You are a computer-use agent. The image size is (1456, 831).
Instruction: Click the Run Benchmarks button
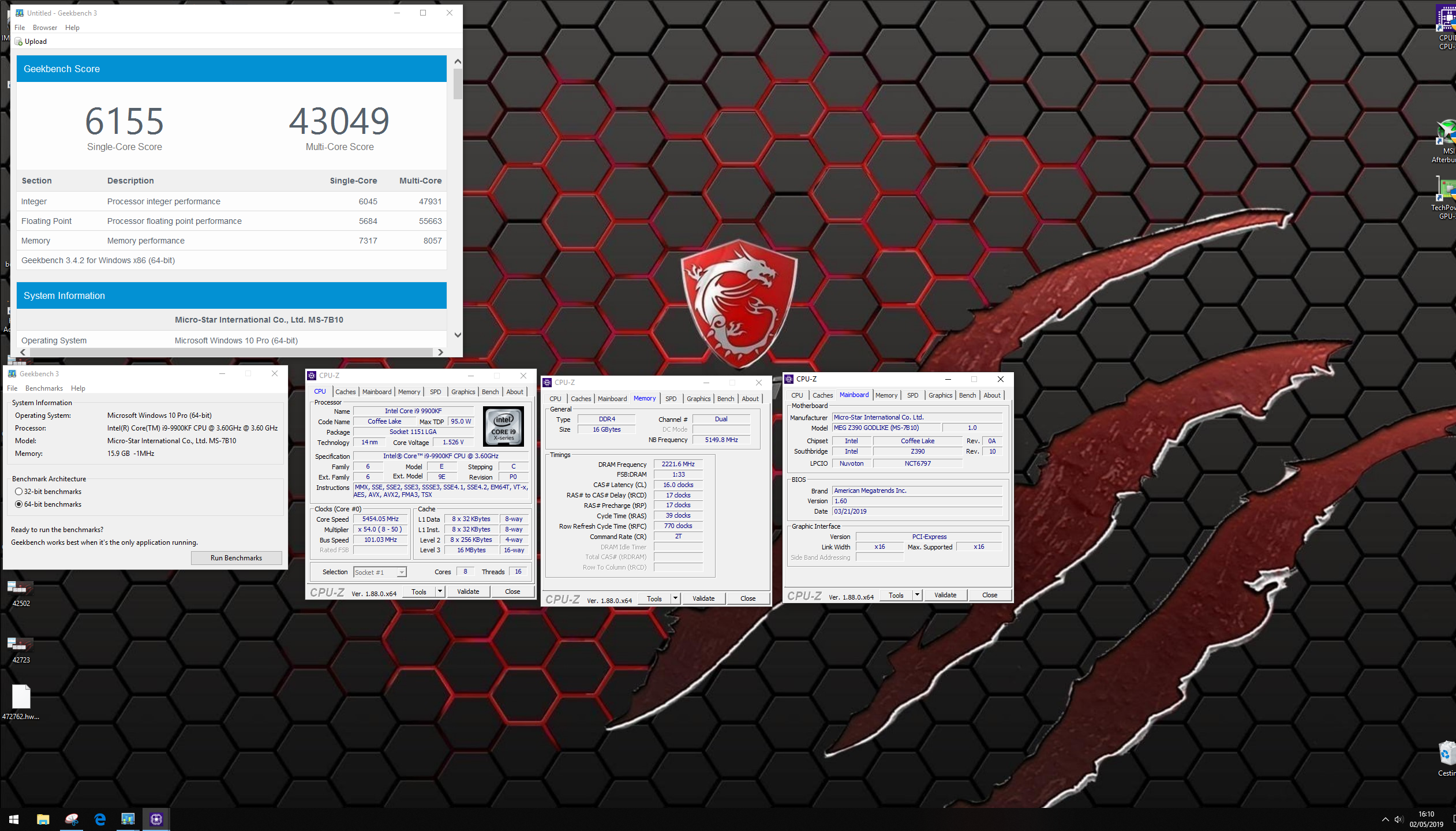[x=236, y=558]
